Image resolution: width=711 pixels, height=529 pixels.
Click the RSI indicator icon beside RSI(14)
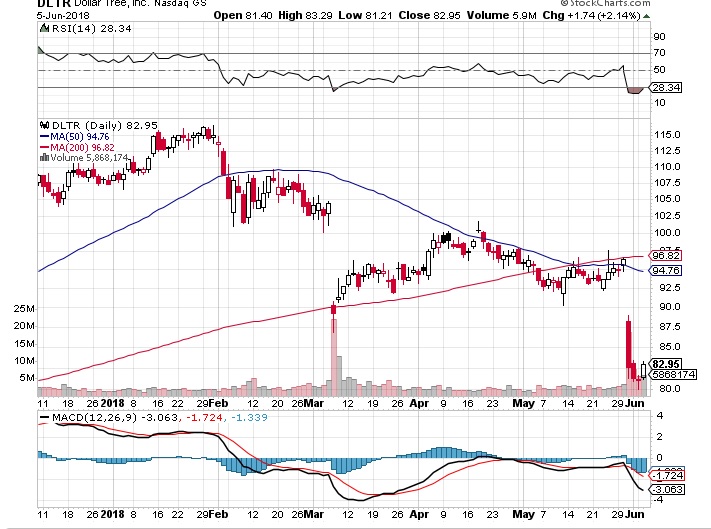click(x=44, y=29)
